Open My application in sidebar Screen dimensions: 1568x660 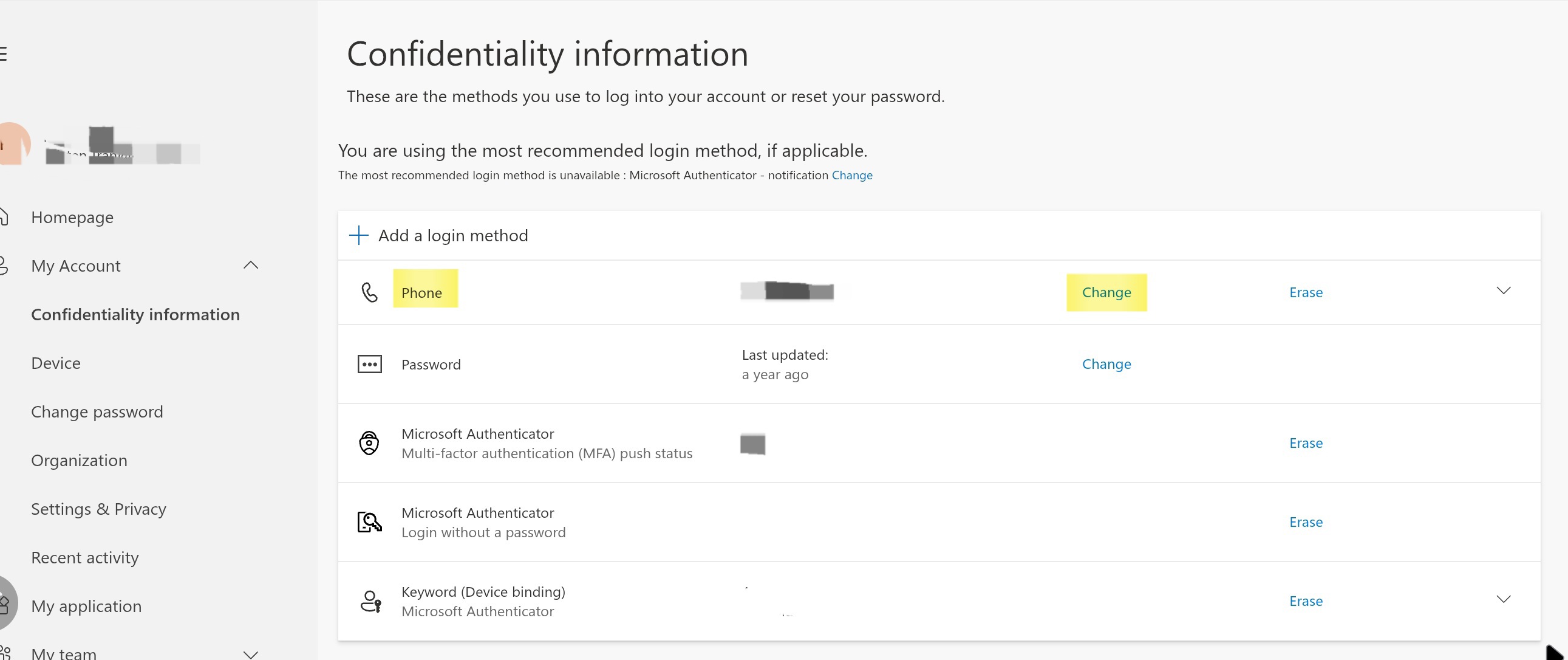tap(86, 607)
